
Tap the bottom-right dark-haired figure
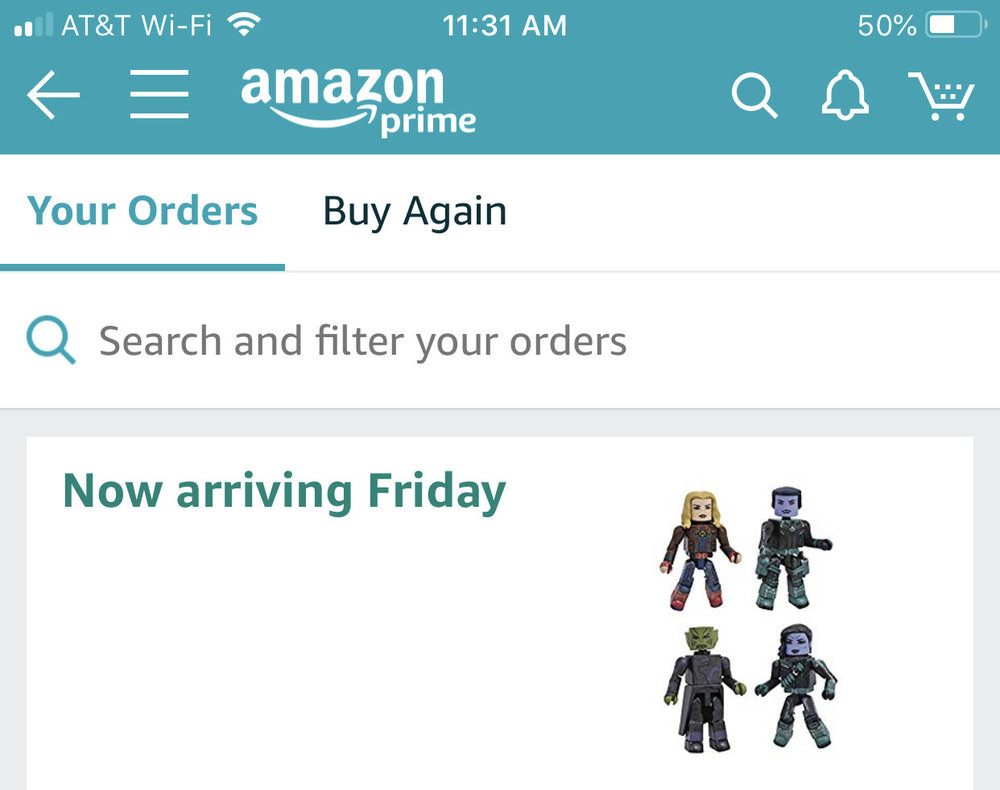tap(797, 687)
